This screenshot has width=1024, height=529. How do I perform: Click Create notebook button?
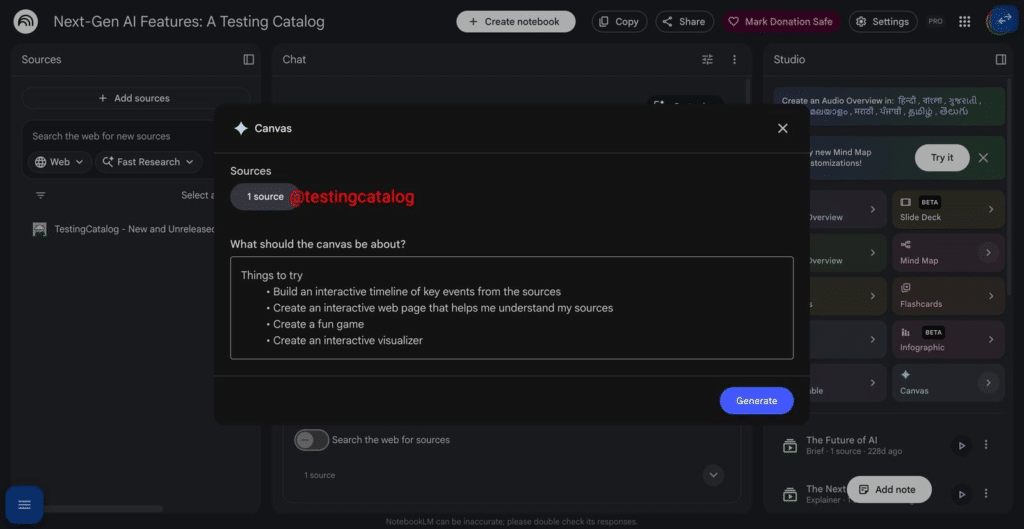pos(515,22)
